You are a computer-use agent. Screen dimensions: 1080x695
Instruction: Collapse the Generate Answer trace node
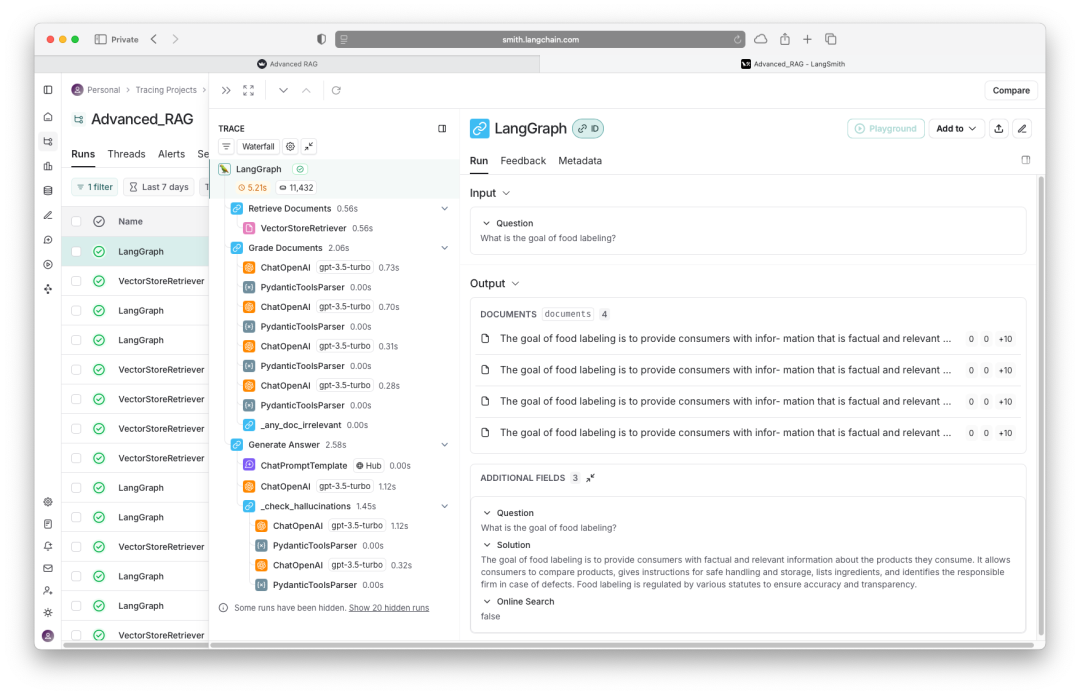(x=445, y=445)
